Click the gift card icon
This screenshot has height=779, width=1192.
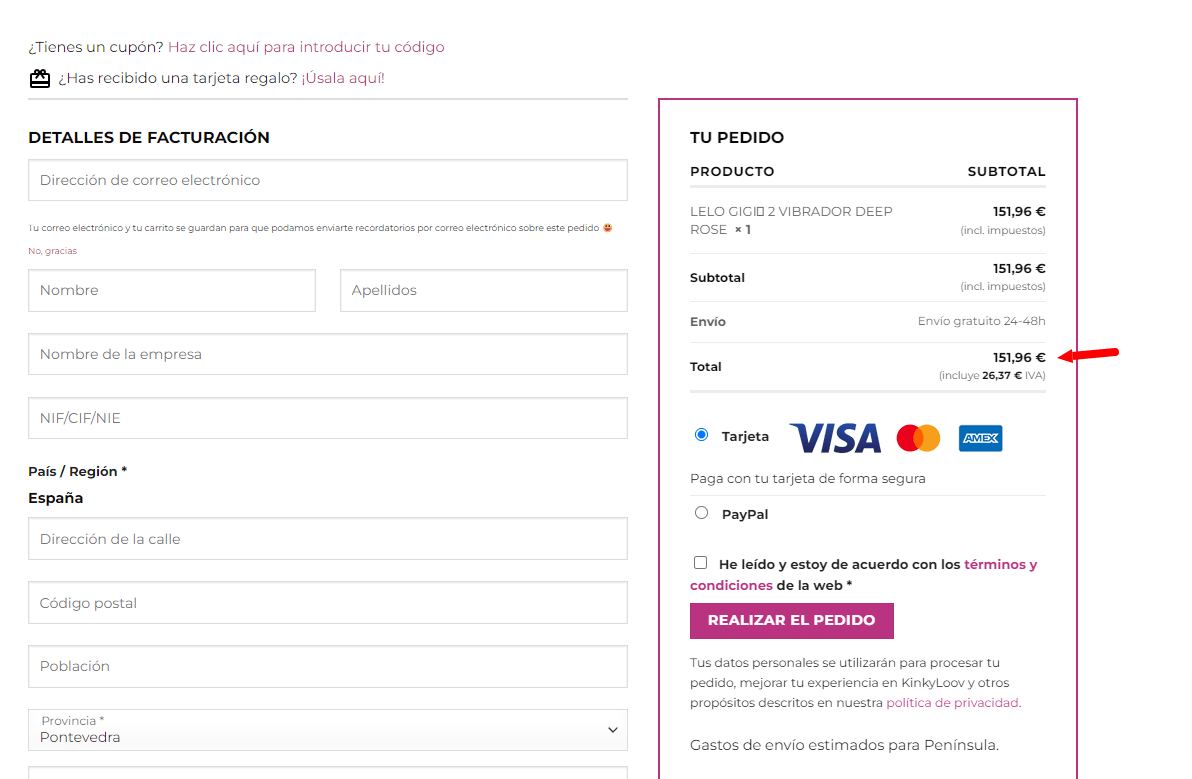[40, 78]
